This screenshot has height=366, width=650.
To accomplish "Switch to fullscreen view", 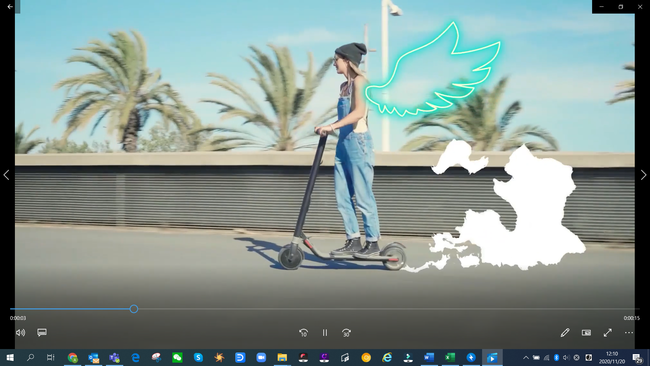I will point(608,332).
